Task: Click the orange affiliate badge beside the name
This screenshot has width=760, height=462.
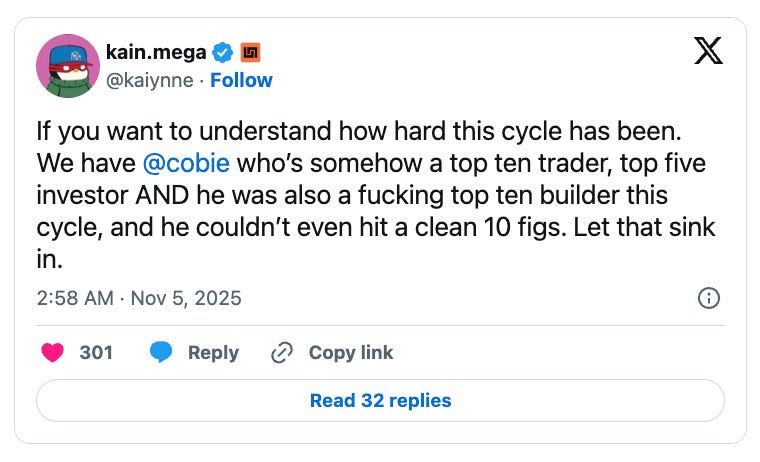Action: (250, 52)
